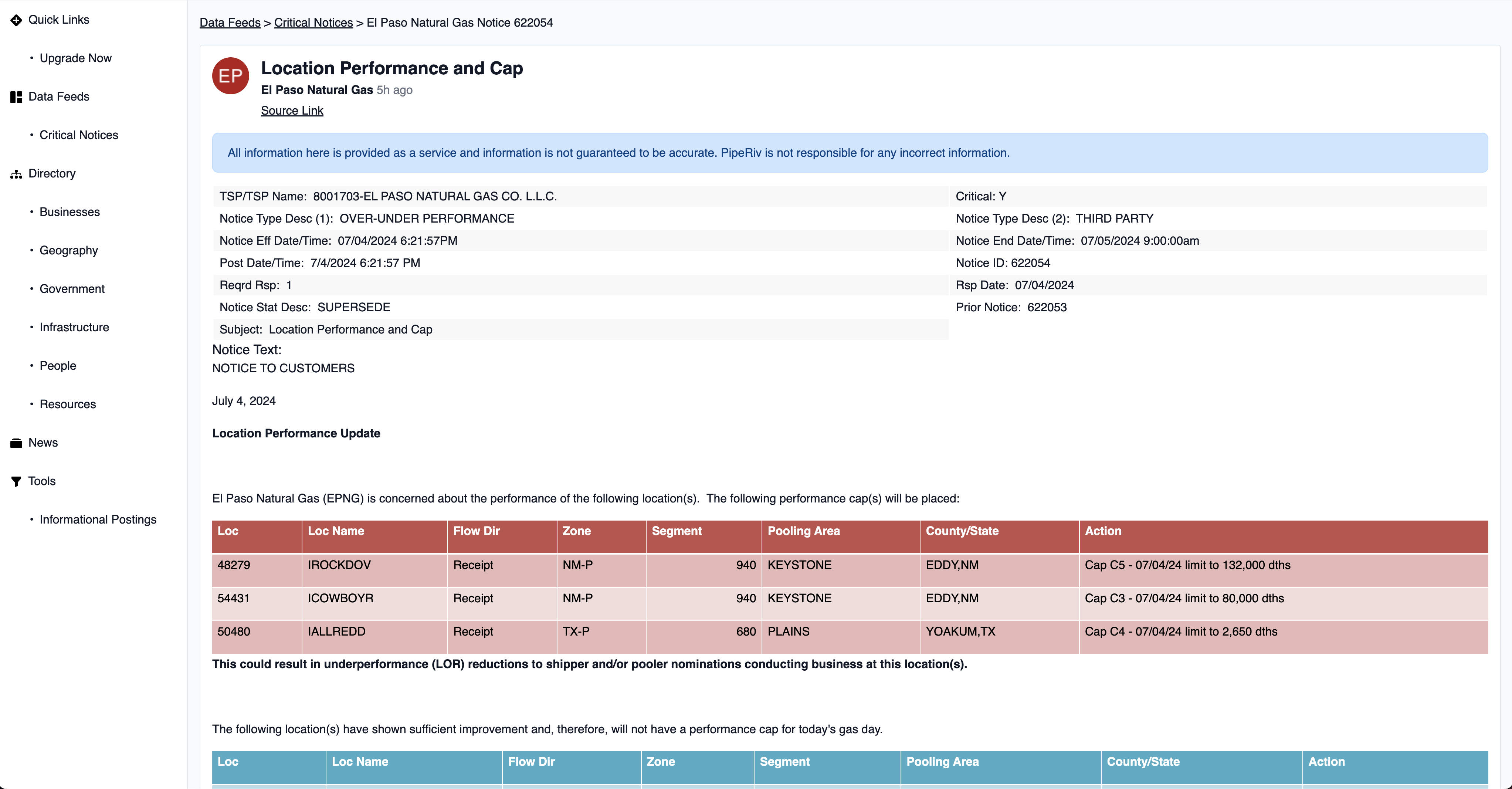Go to Infrastructure section
Screen dimensions: 1512x789
(x=74, y=328)
